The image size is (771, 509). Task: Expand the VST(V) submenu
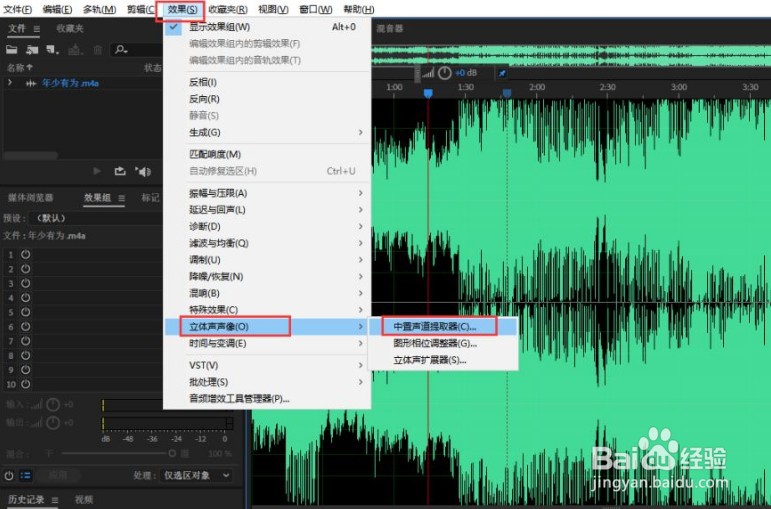267,365
